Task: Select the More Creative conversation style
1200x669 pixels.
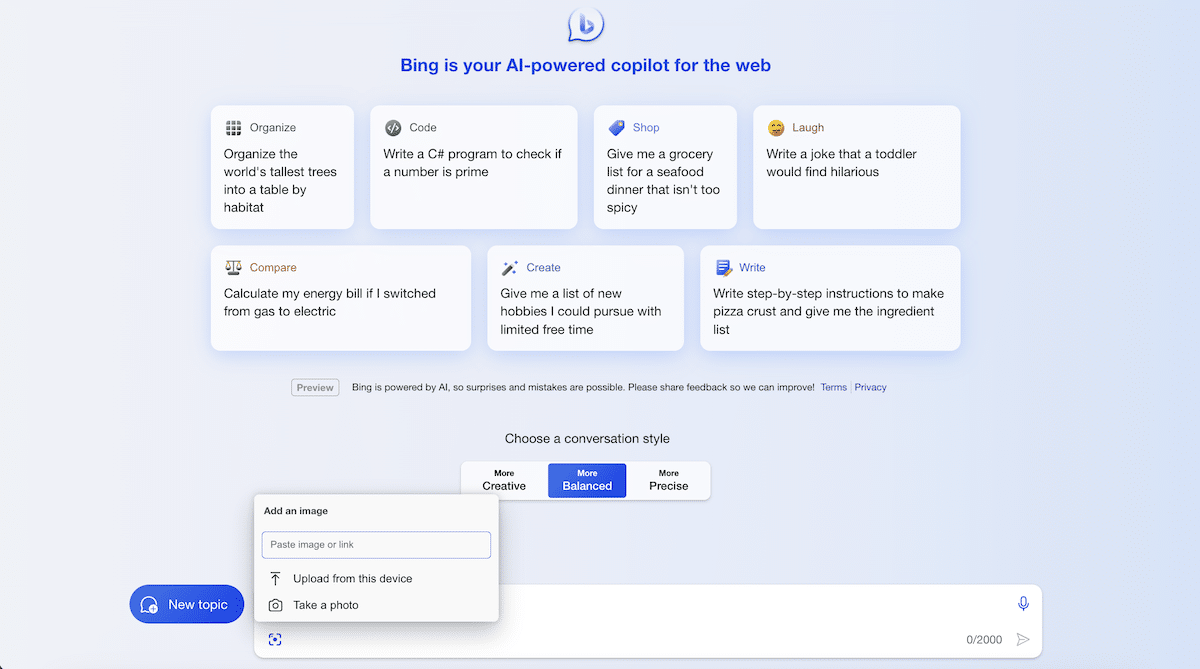Action: click(x=504, y=480)
